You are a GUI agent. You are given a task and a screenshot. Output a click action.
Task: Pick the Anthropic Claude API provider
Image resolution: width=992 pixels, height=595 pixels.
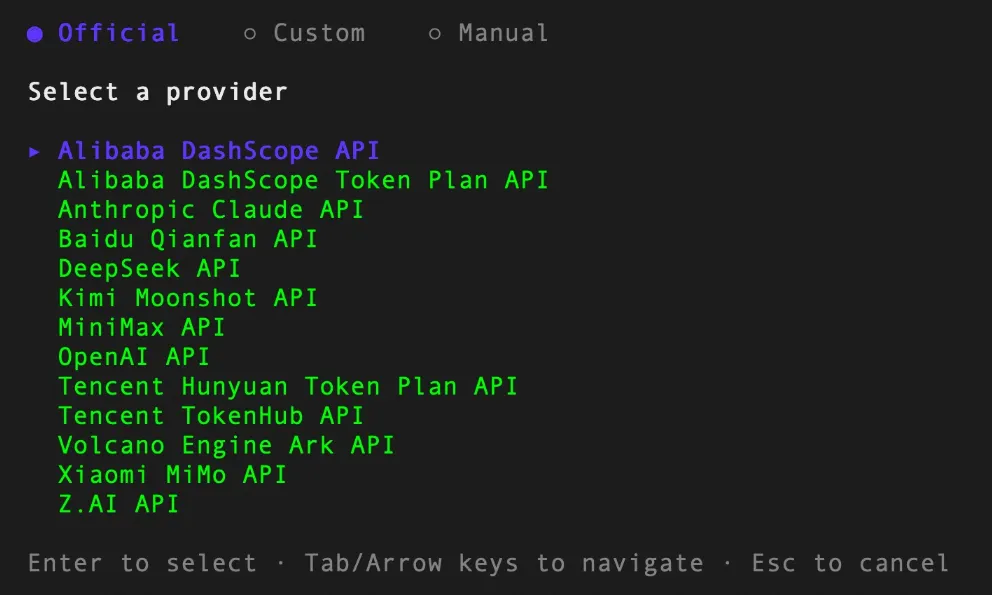[211, 210]
